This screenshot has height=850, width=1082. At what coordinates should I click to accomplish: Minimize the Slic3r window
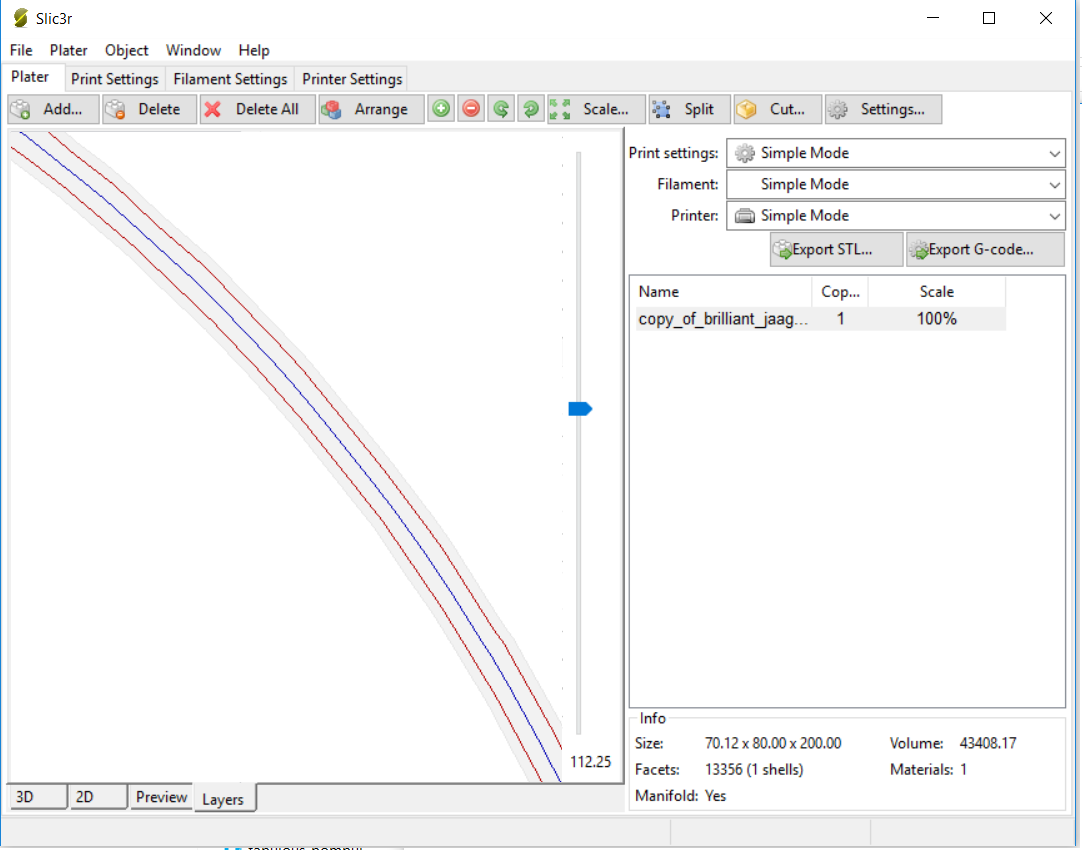(933, 18)
